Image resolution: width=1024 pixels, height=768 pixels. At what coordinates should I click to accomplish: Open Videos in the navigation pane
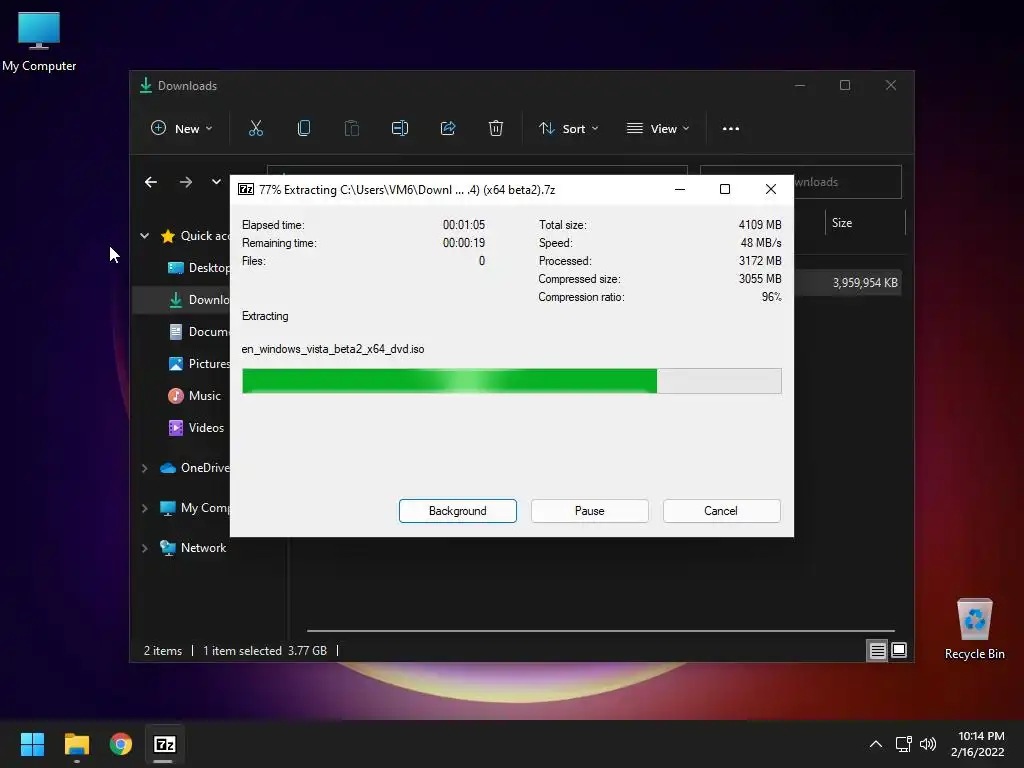coord(196,428)
